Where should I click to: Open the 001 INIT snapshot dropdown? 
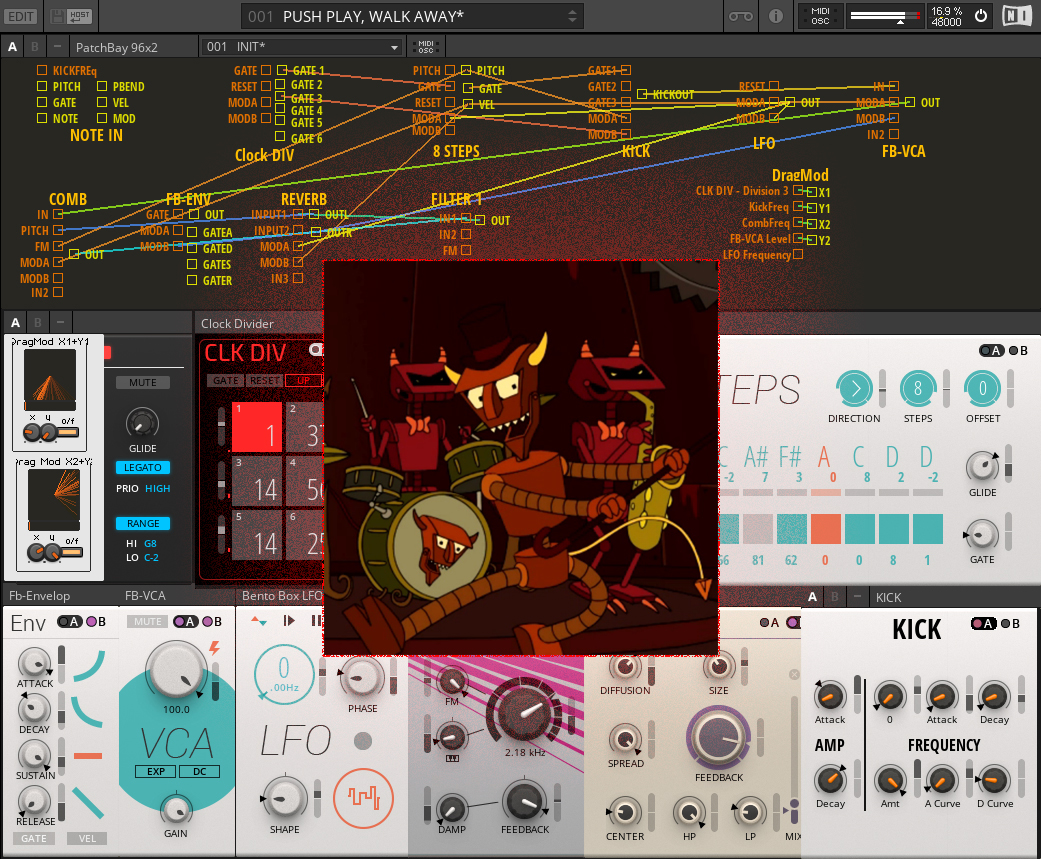coord(302,47)
